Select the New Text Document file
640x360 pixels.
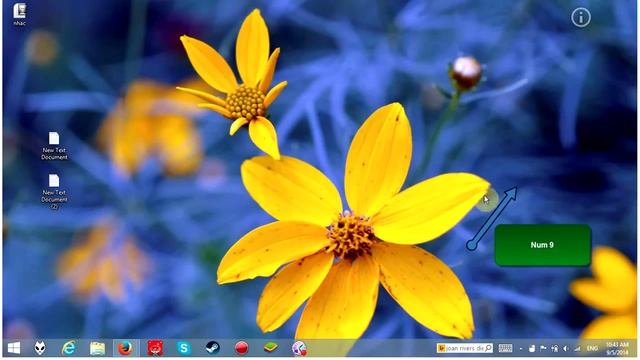pos(54,146)
